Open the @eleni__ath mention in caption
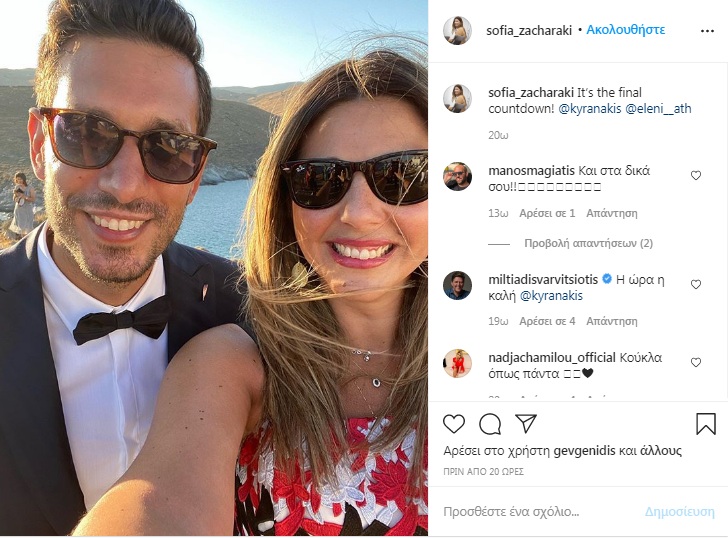This screenshot has width=728, height=538. [x=658, y=109]
